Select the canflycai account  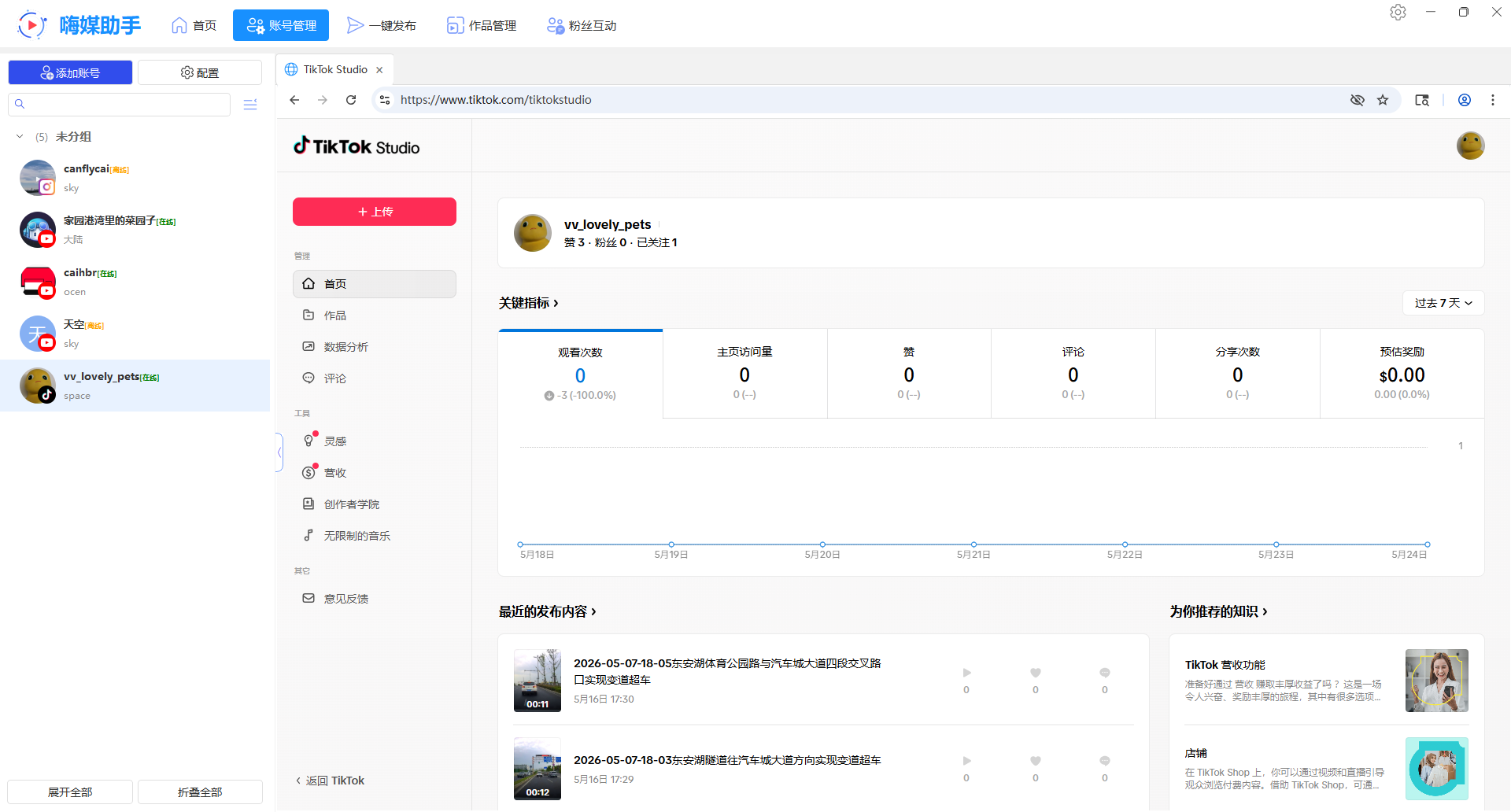[x=135, y=178]
